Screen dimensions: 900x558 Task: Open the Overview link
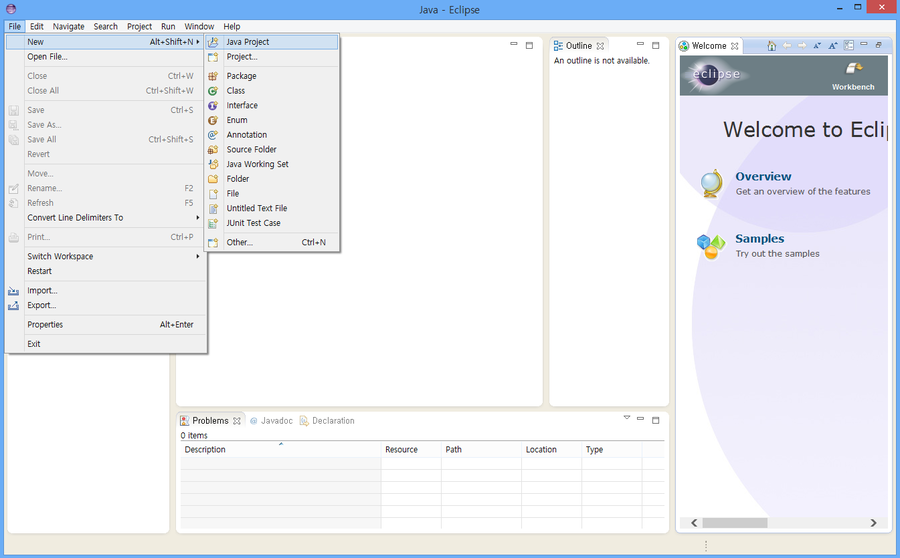tap(763, 177)
